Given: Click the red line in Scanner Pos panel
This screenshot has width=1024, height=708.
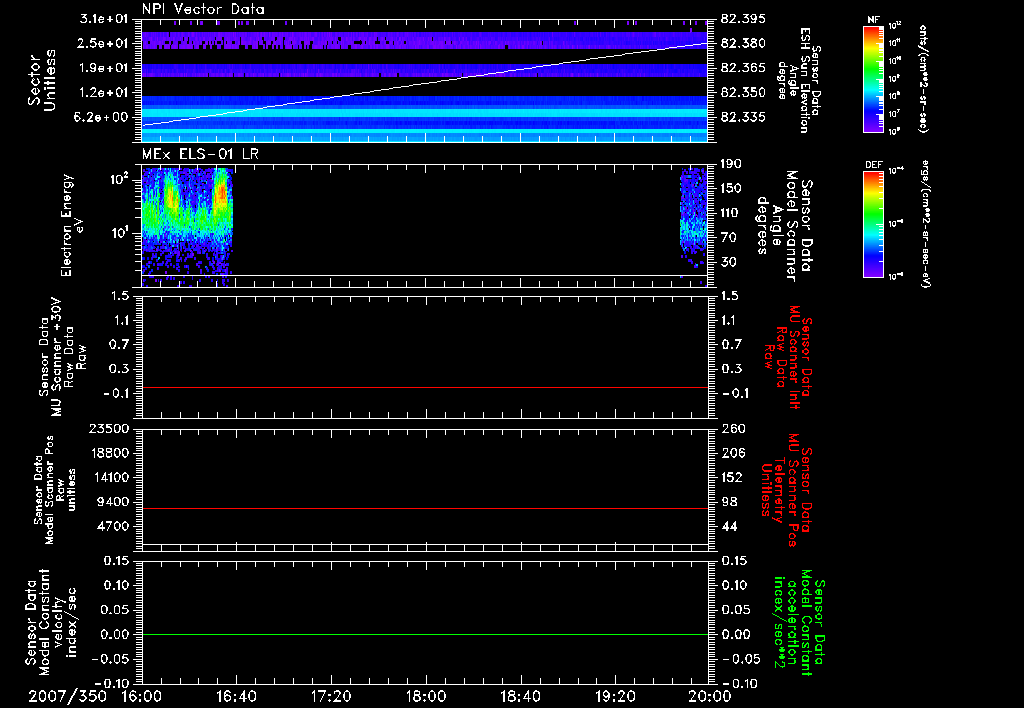Looking at the screenshot, I should tap(424, 509).
